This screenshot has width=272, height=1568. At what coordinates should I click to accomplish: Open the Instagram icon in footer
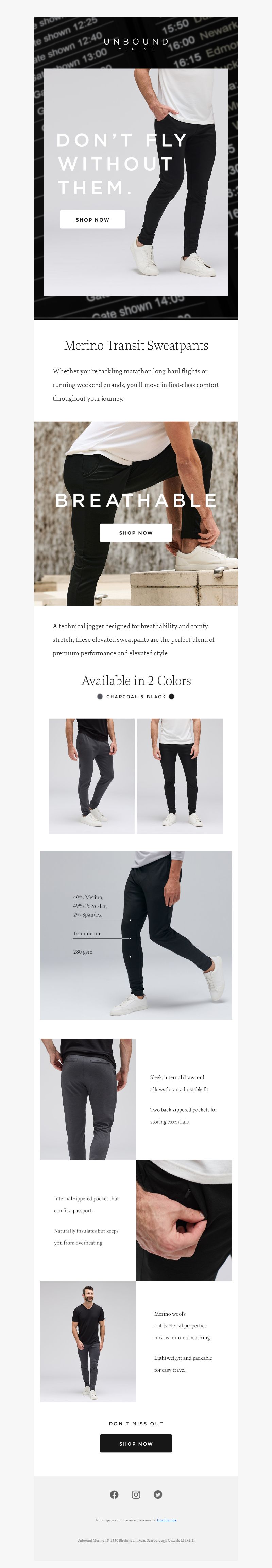coord(136,1494)
